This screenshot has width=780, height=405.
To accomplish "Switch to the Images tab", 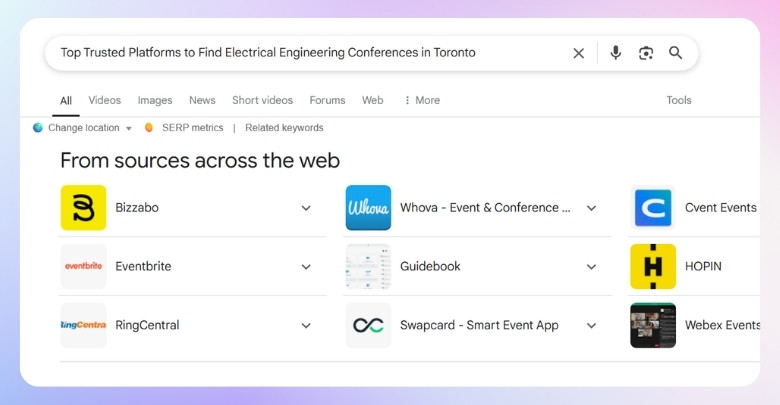I will tap(155, 100).
